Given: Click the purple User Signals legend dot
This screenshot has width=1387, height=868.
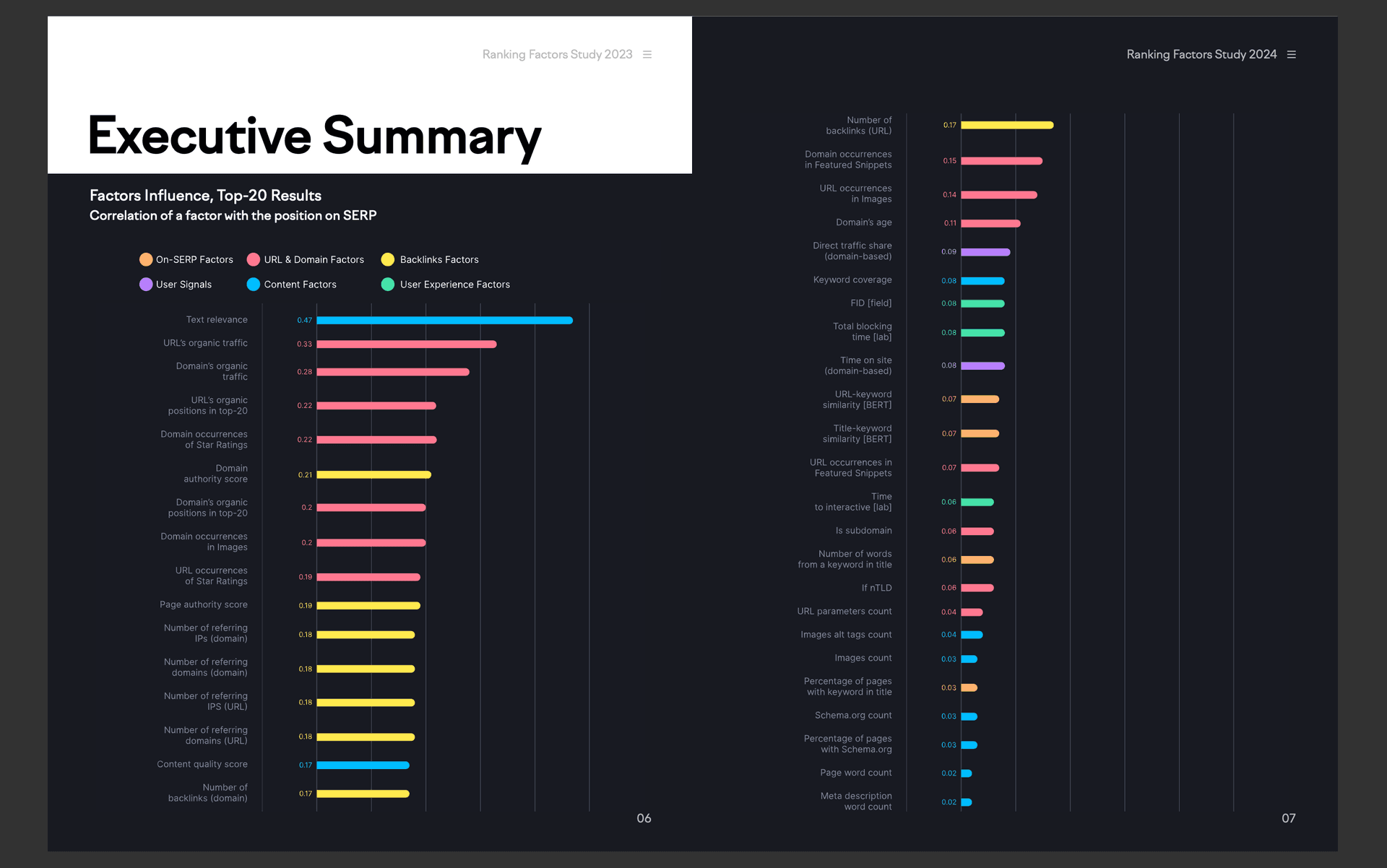Looking at the screenshot, I should pos(146,285).
